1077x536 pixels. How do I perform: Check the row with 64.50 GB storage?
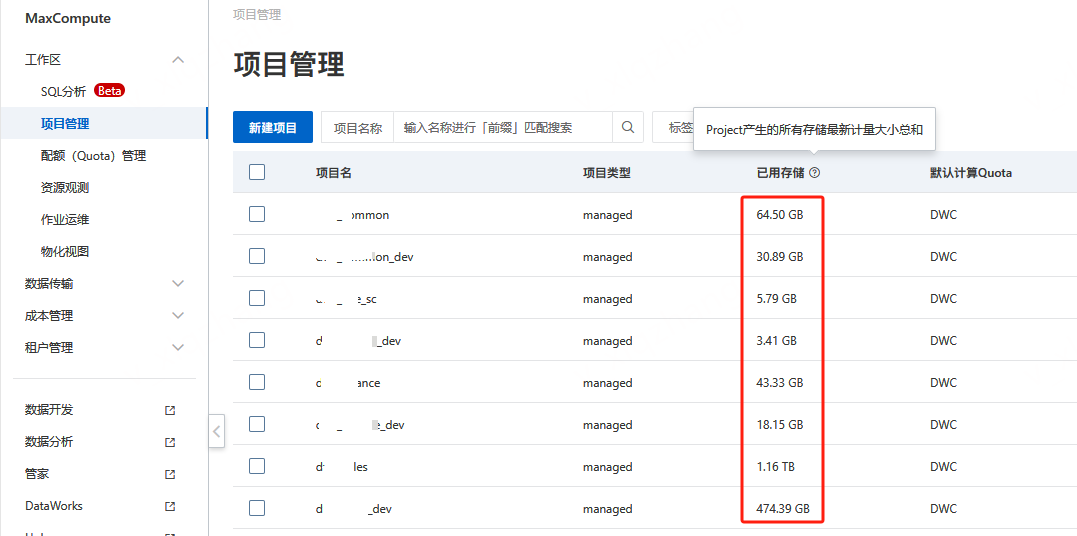pyautogui.click(x=257, y=214)
